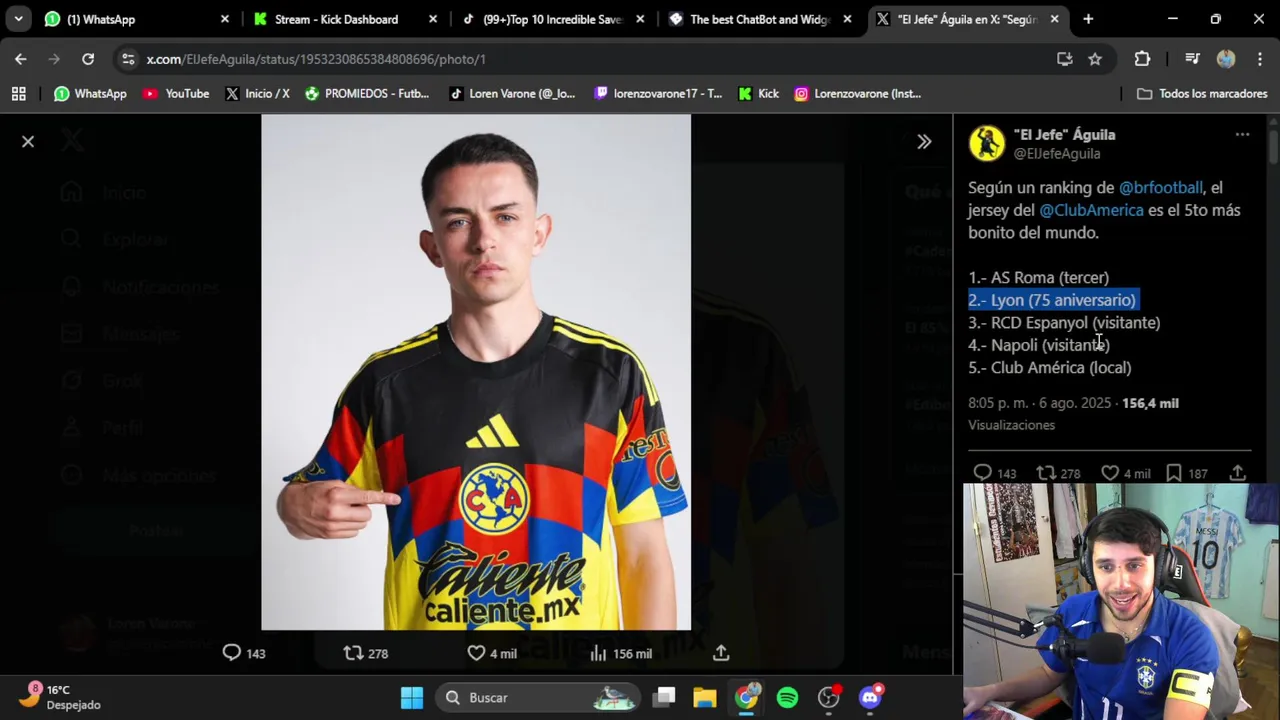Switch to the TikTok Top 10 Incredible Saves tab
The image size is (1280, 720).
pyautogui.click(x=552, y=19)
